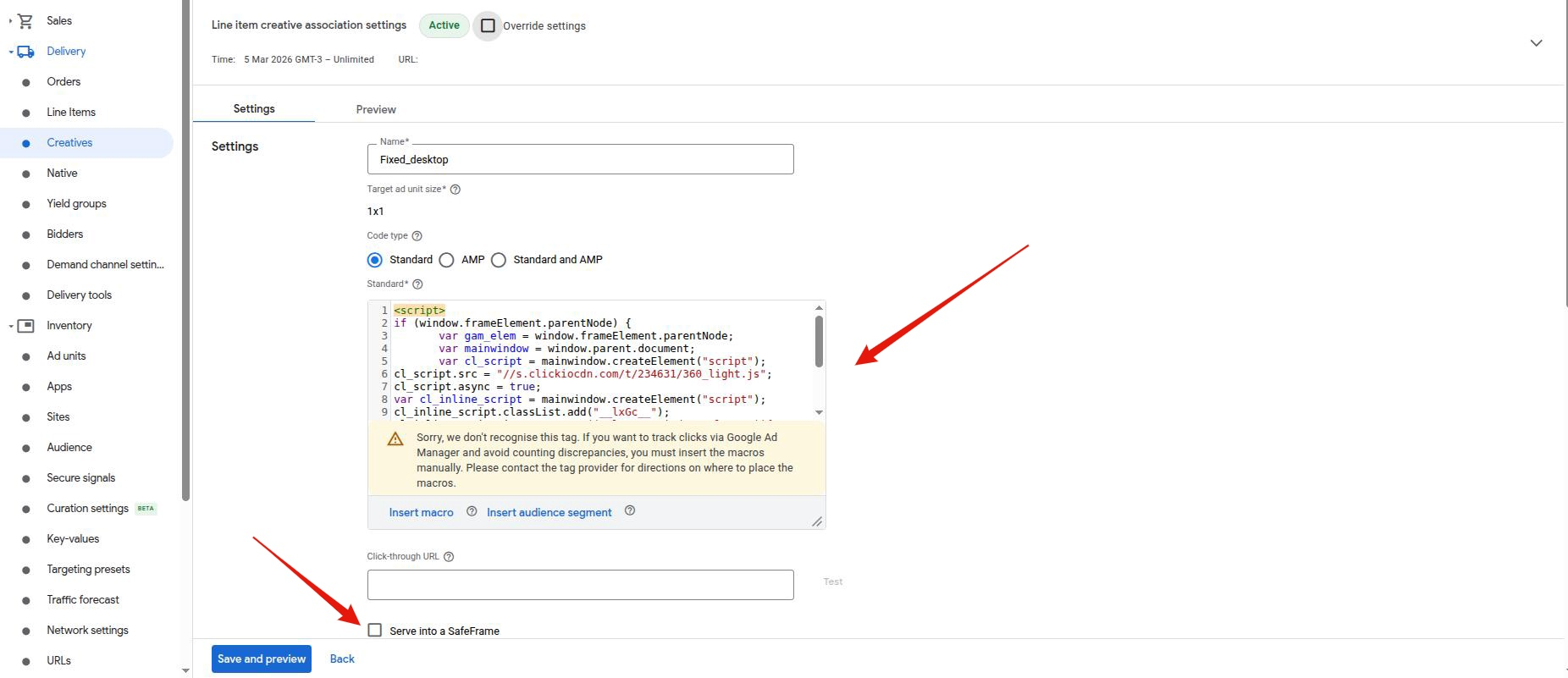1568x678 pixels.
Task: Choose Standard and AMP radio option
Action: pos(499,260)
